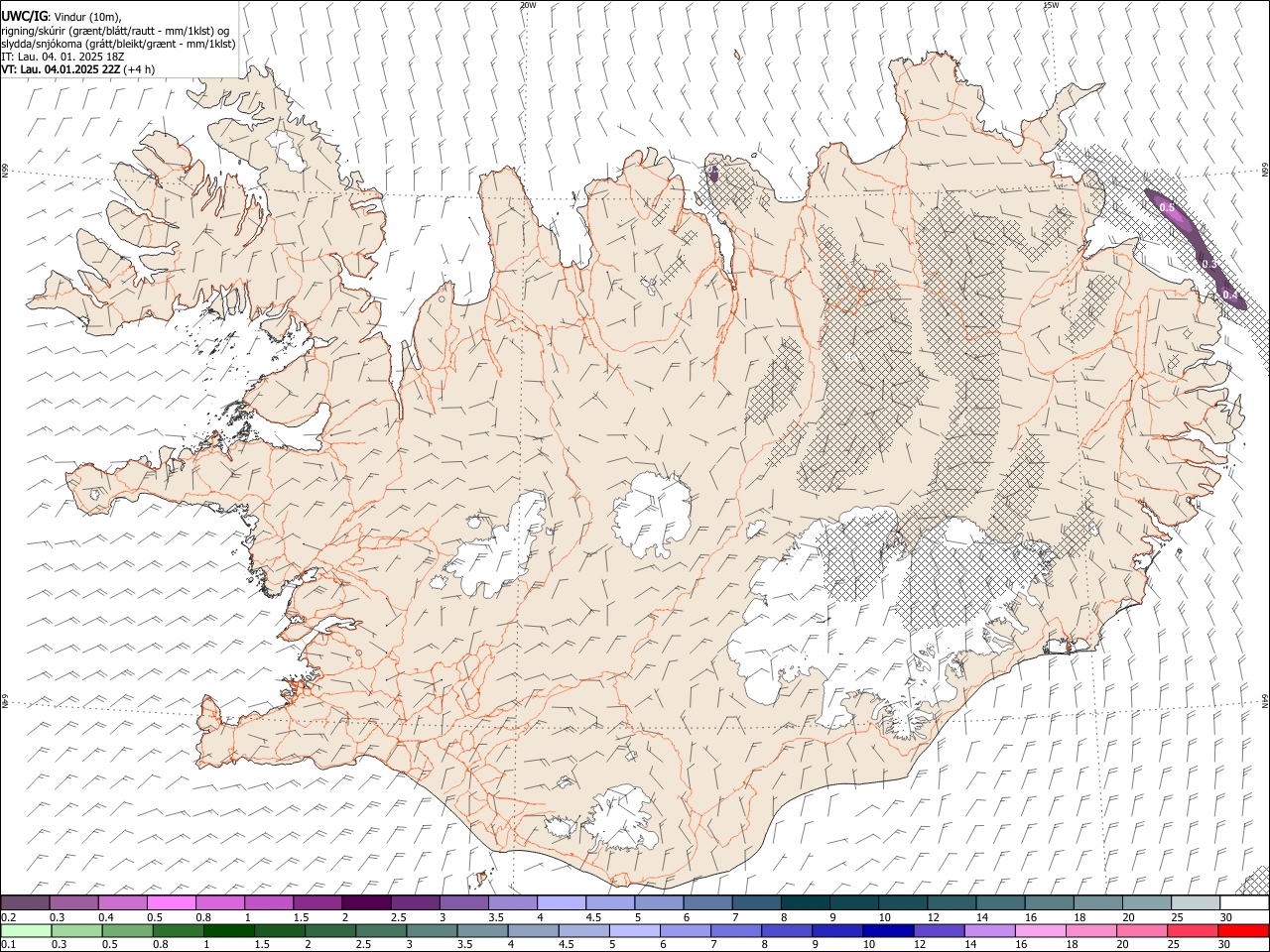Pick the darkest green swatch labeled 1 in lower legend

[x=230, y=931]
